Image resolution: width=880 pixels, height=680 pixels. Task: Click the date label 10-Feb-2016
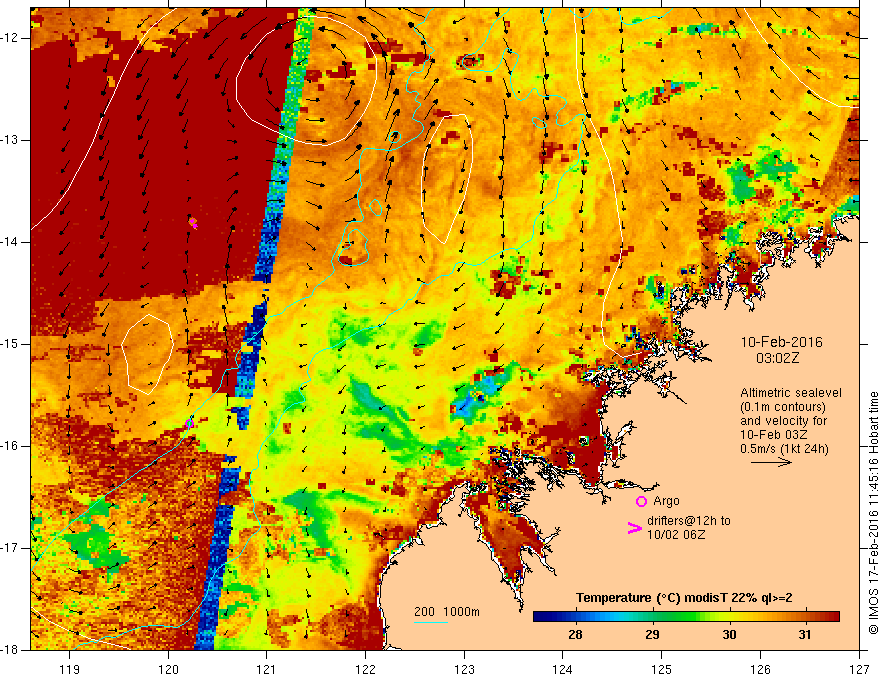781,342
